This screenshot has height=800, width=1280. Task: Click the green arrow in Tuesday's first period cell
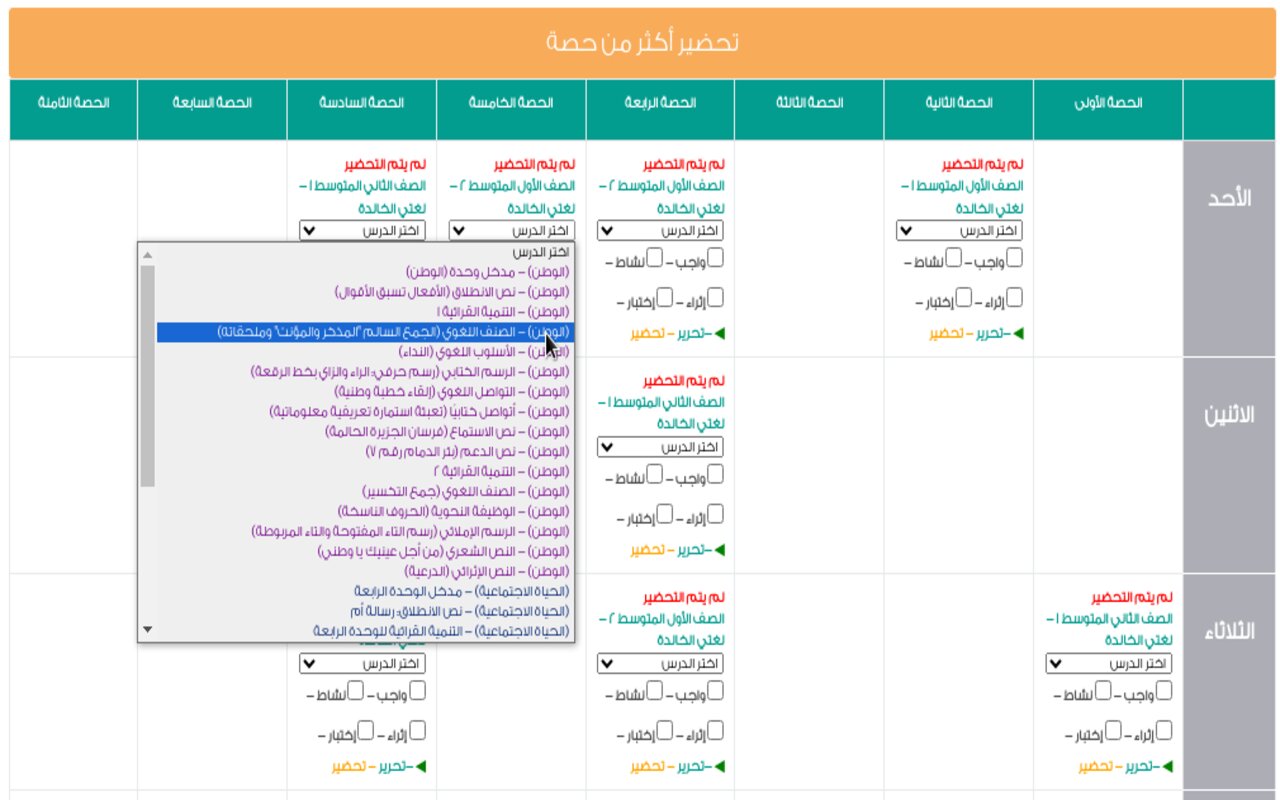[x=1168, y=766]
